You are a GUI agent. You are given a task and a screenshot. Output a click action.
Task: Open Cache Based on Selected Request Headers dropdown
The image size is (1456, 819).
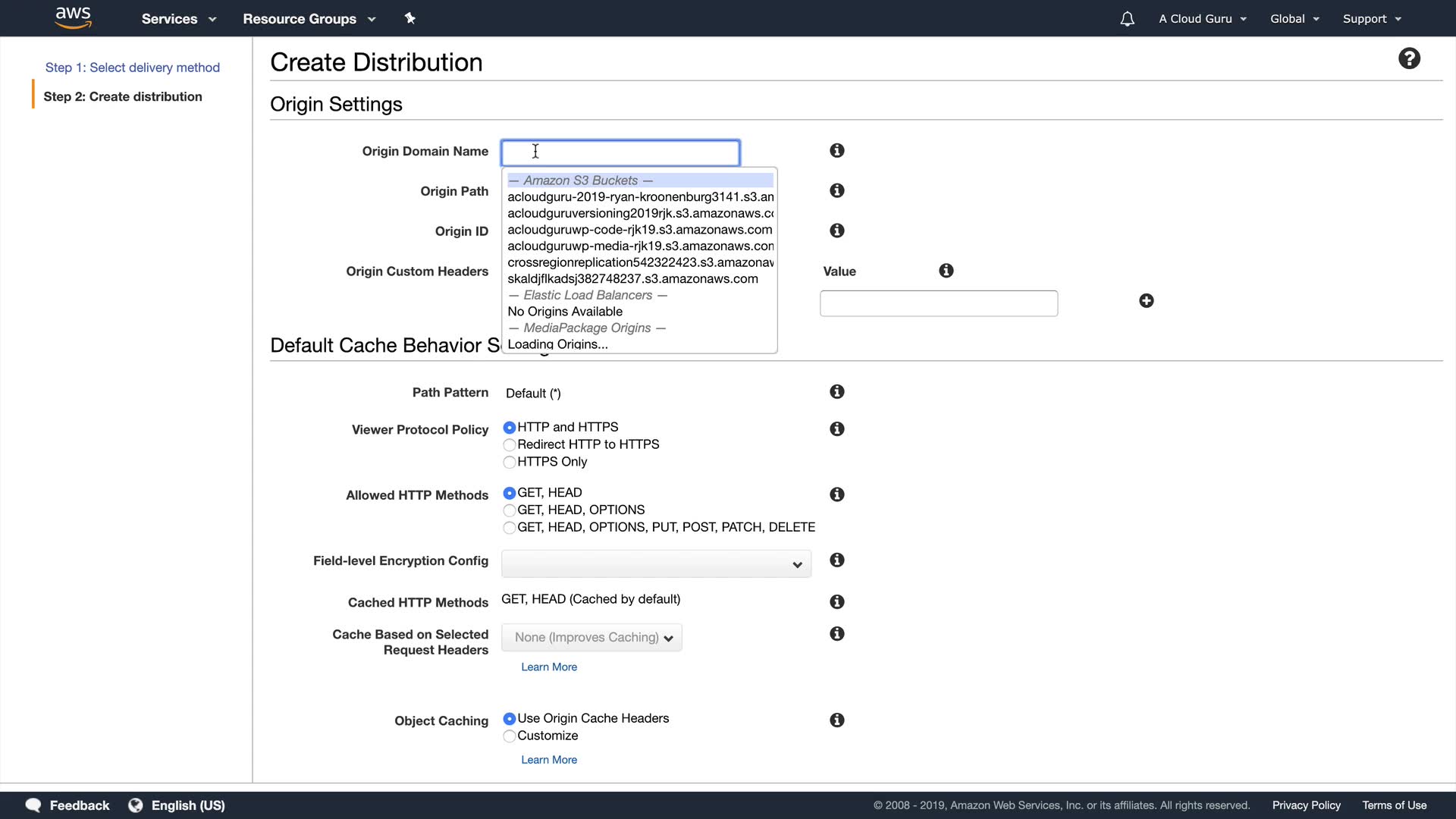pyautogui.click(x=591, y=638)
